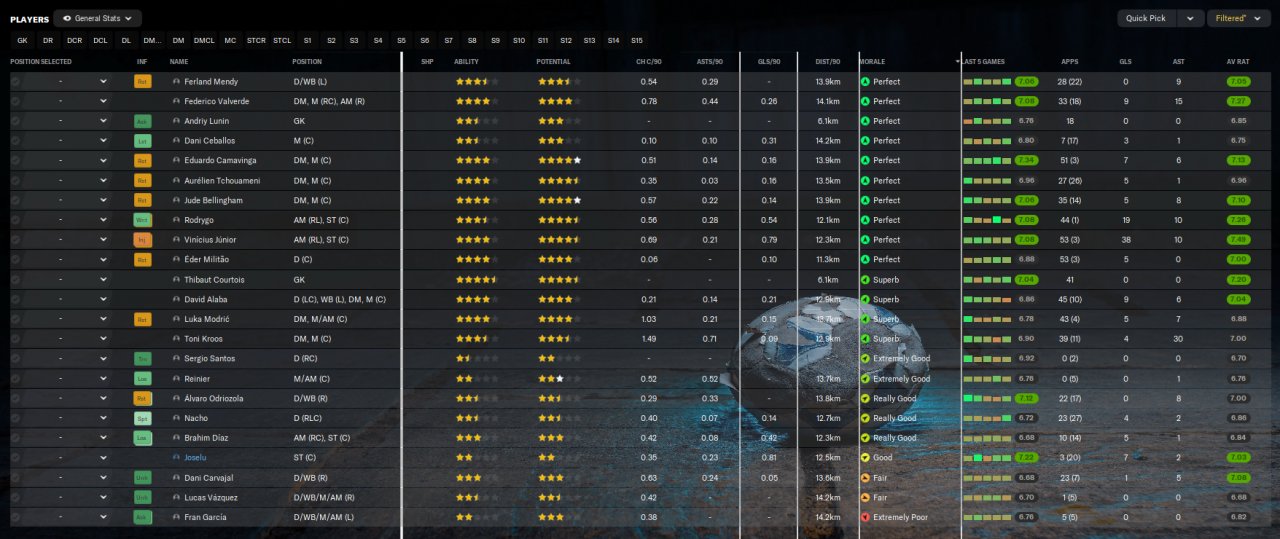Tick the selection circle for Ferland Mendy

15,81
